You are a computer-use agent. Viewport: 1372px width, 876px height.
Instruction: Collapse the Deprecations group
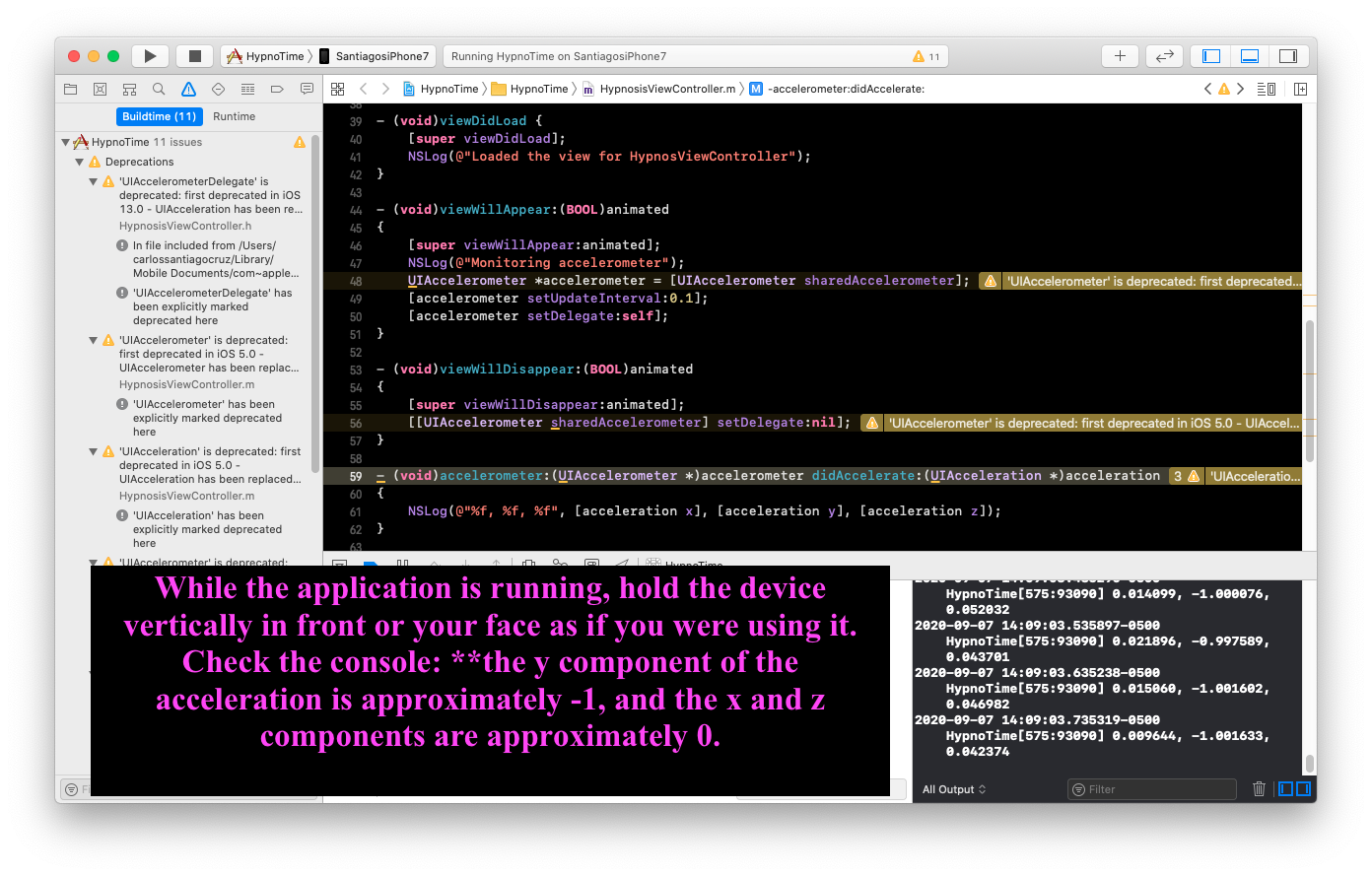click(x=80, y=162)
